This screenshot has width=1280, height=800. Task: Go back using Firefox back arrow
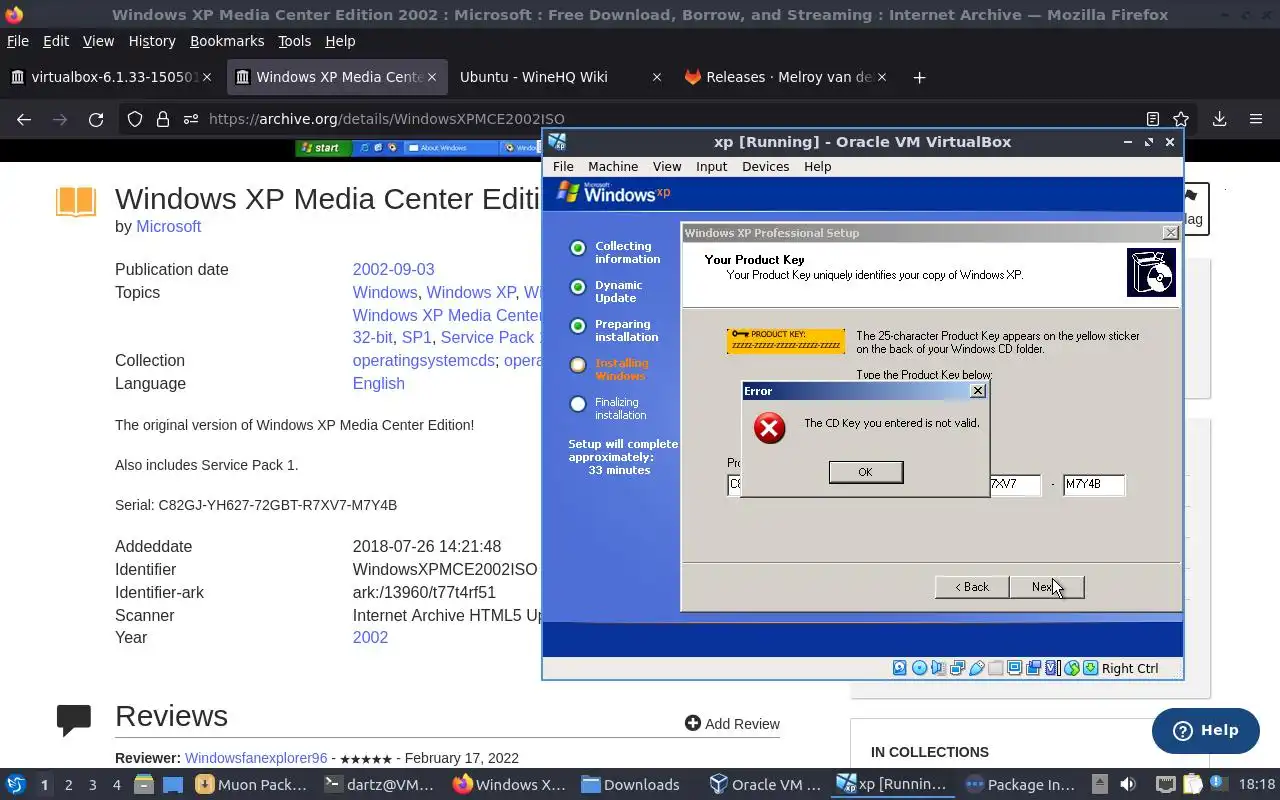(24, 119)
